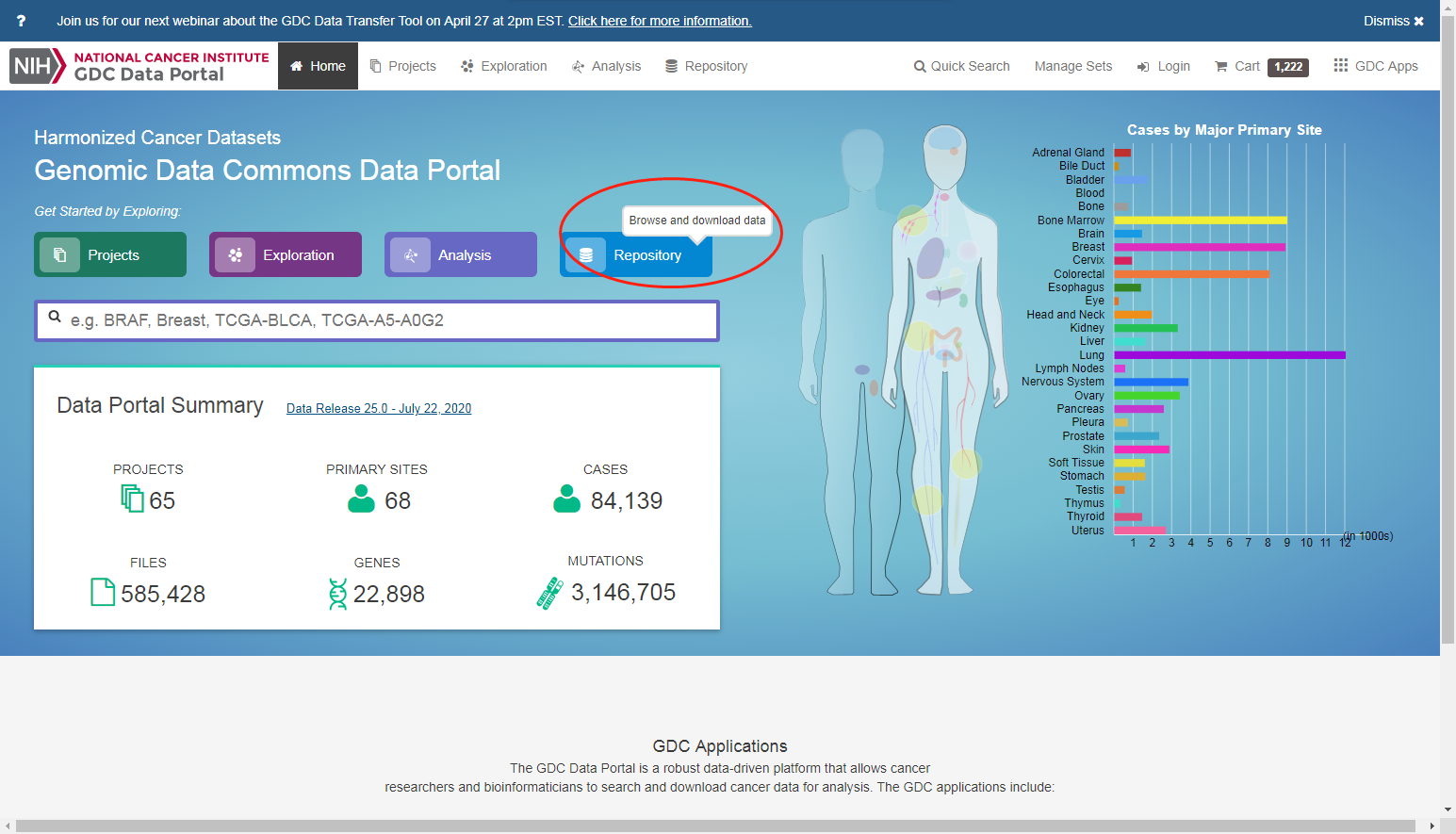Image resolution: width=1456 pixels, height=834 pixels.
Task: Click the purple Exploration get-started button
Action: tap(286, 254)
